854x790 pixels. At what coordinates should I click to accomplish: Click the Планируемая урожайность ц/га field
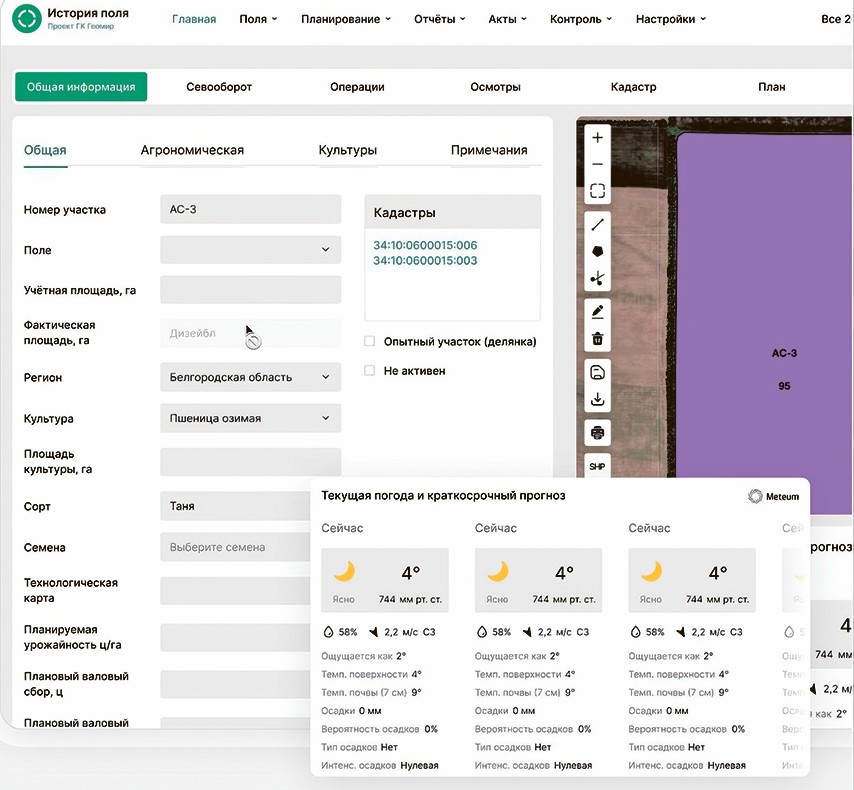[x=235, y=637]
